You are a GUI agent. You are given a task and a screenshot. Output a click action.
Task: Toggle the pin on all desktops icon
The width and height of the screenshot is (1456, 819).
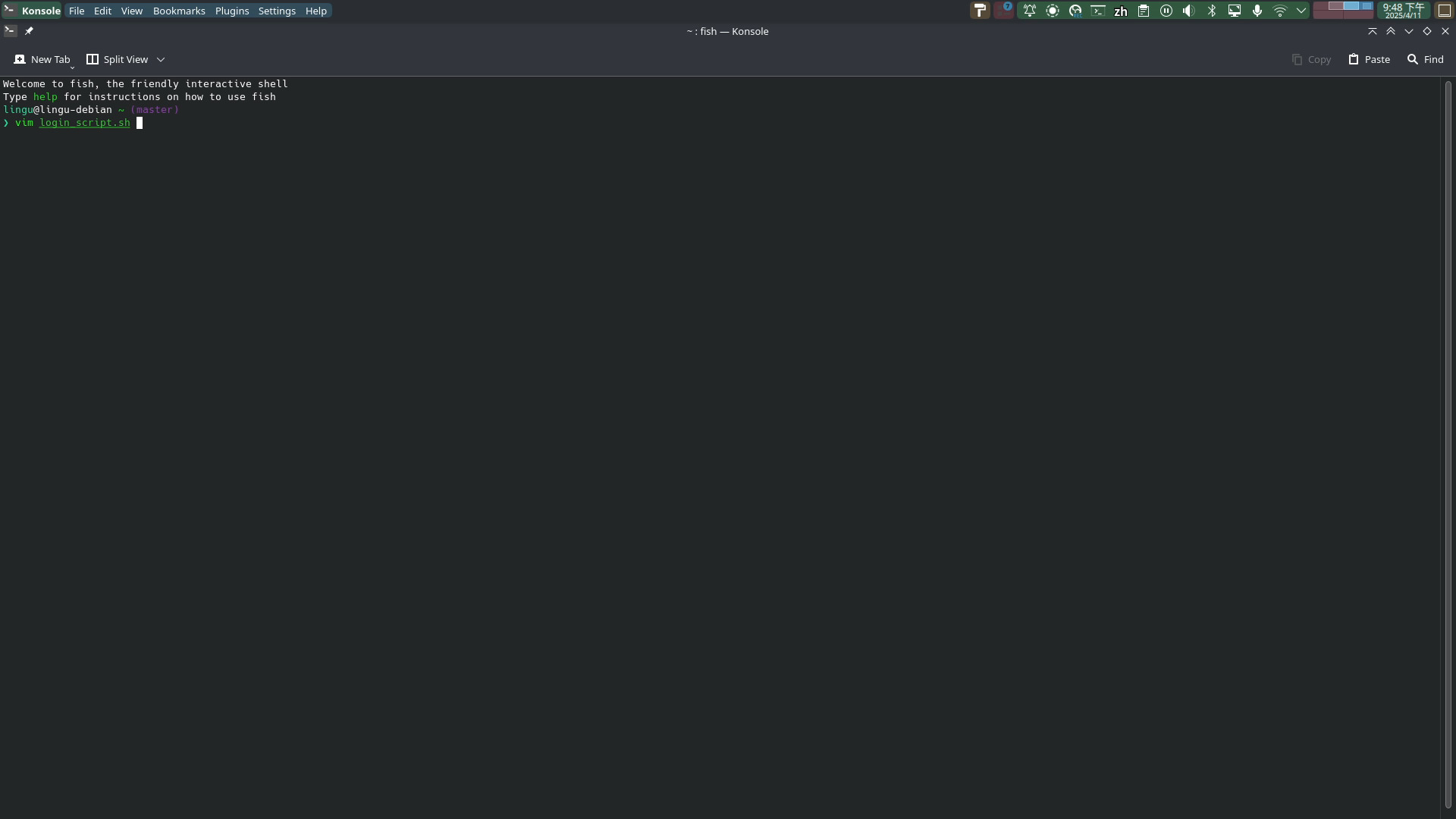point(29,31)
